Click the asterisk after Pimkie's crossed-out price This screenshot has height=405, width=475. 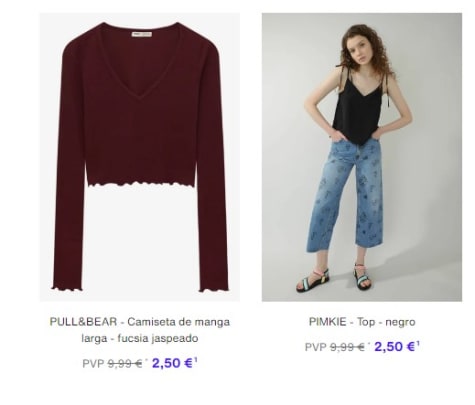(369, 344)
